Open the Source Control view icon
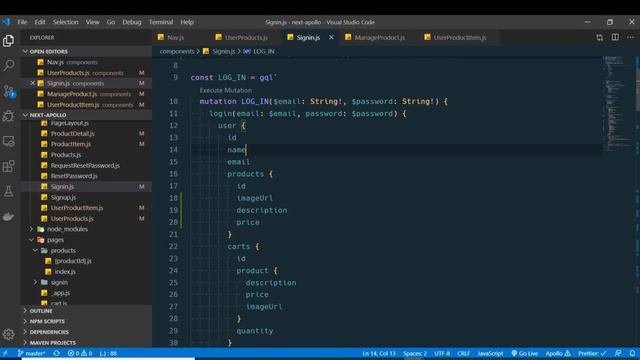640x360 pixels. [9, 91]
